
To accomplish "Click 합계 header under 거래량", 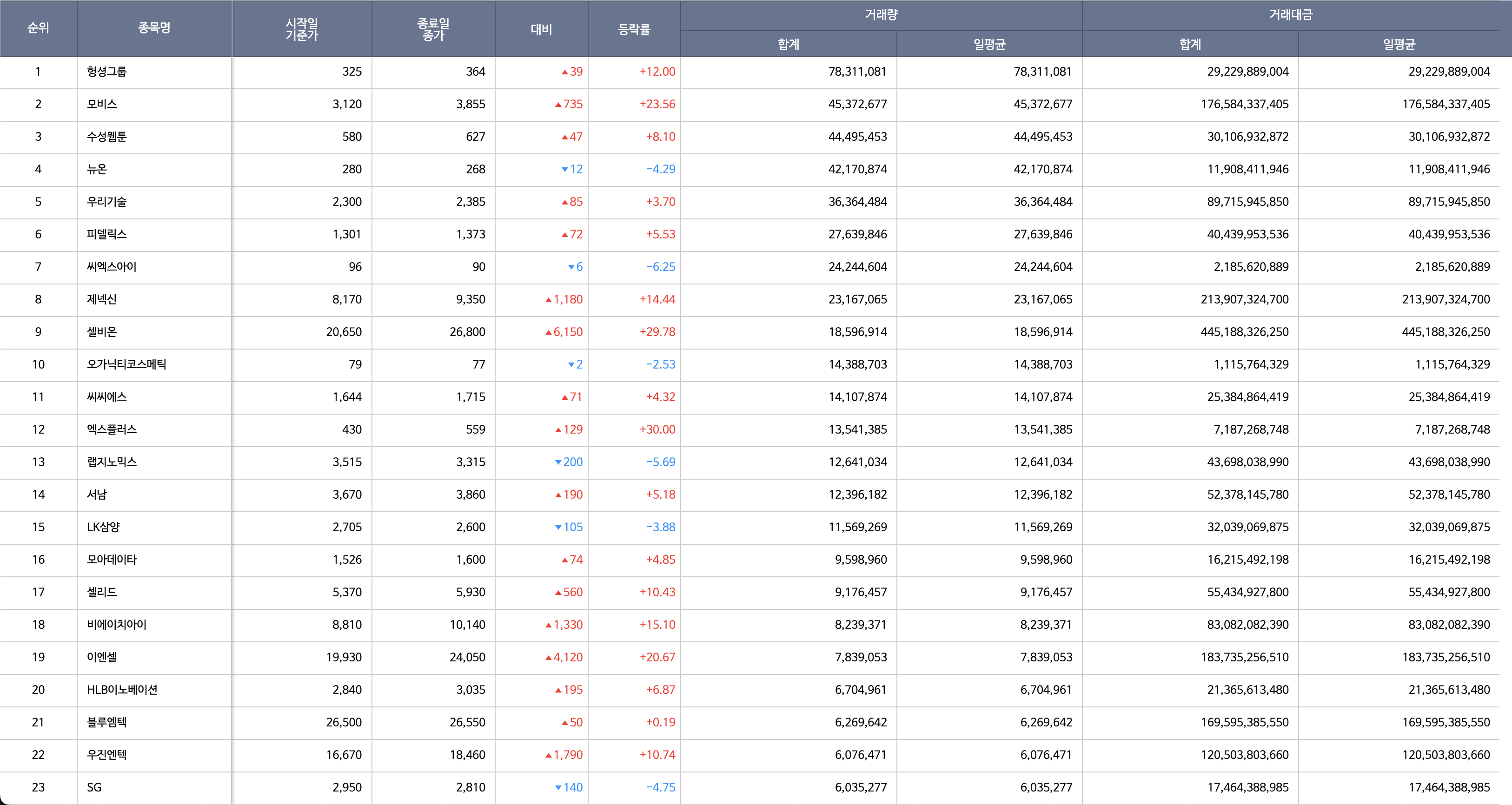I will tap(788, 44).
